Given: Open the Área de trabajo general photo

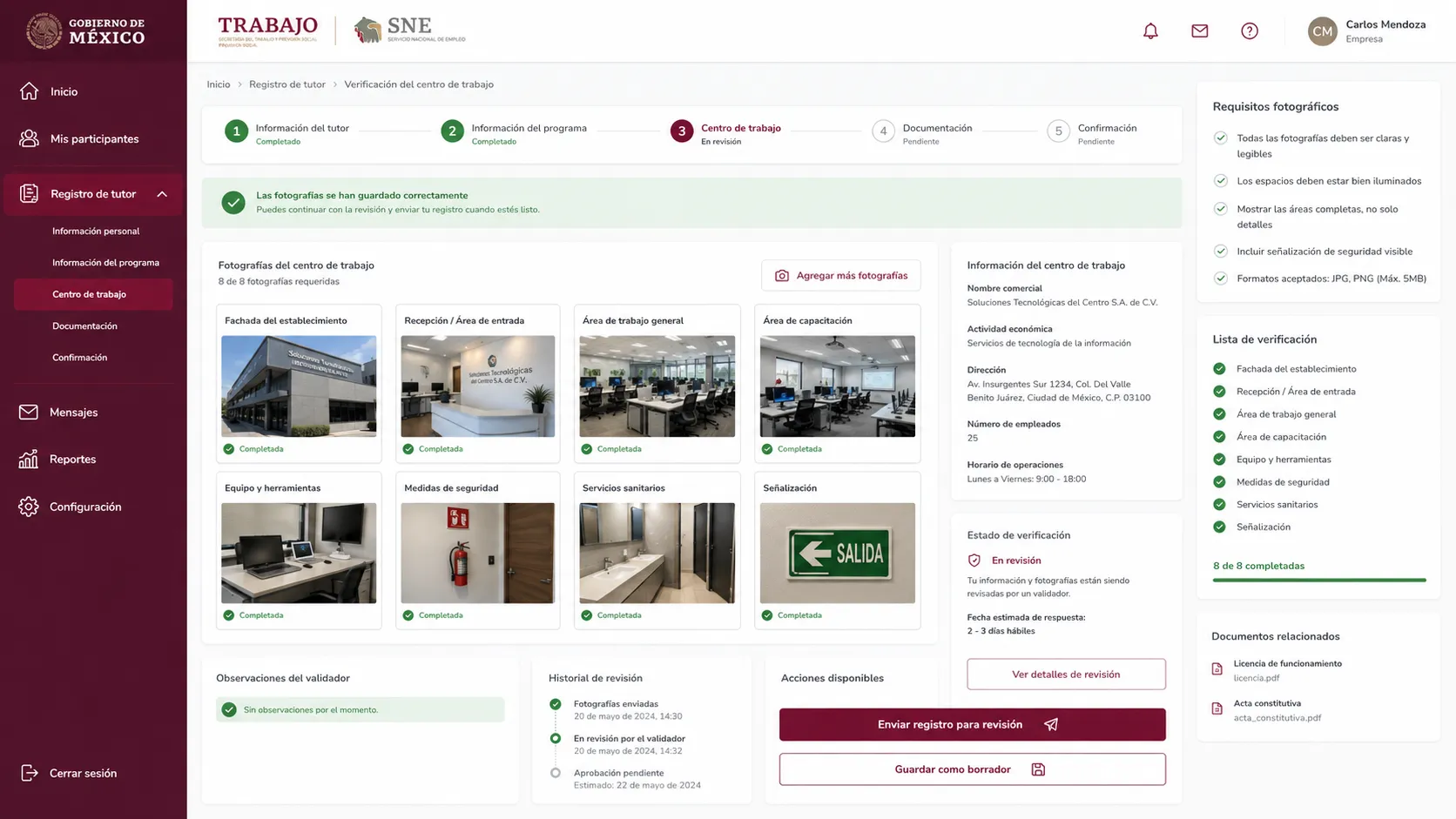Looking at the screenshot, I should point(657,386).
